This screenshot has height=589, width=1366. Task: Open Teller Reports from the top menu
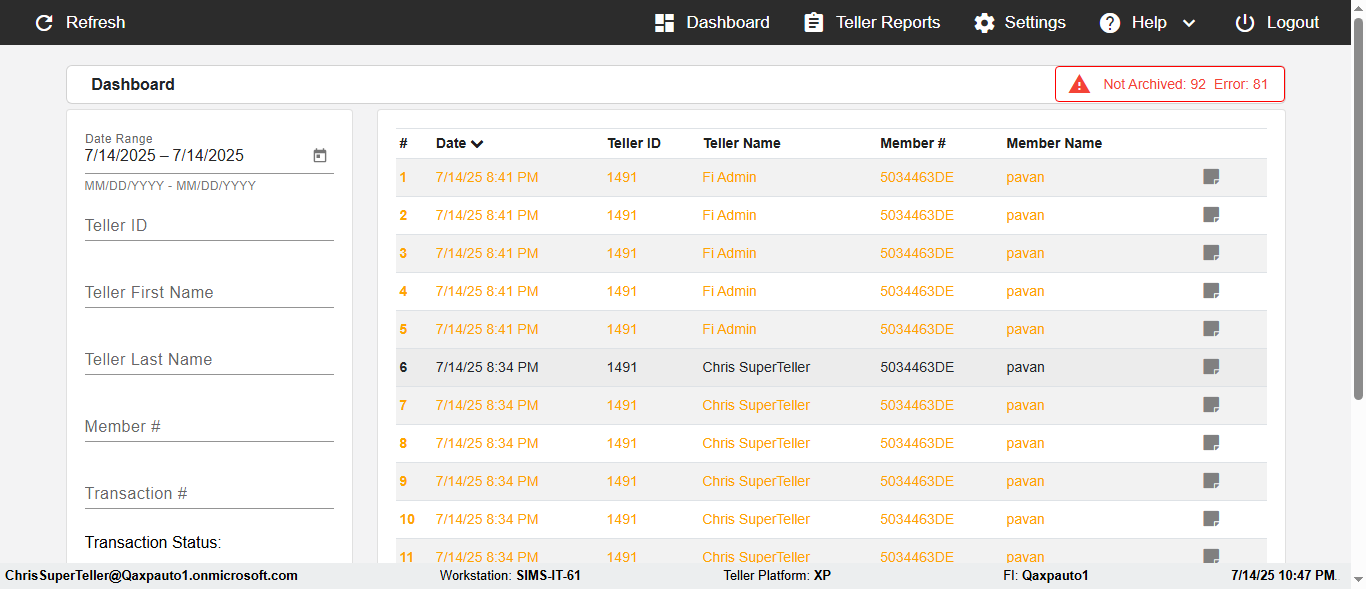coord(872,23)
